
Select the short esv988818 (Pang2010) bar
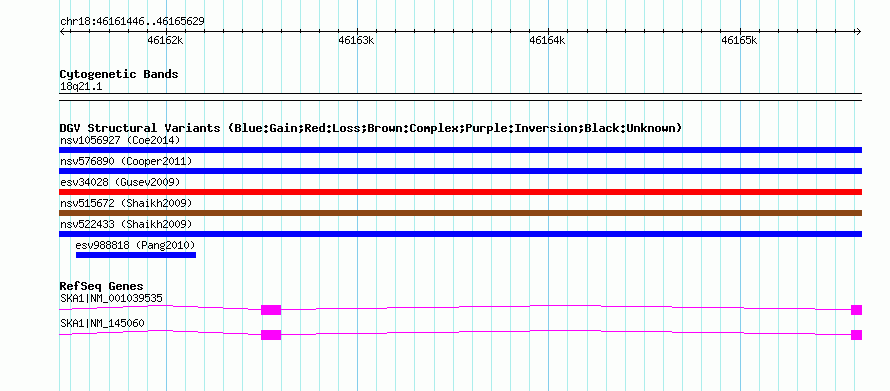[x=136, y=255]
